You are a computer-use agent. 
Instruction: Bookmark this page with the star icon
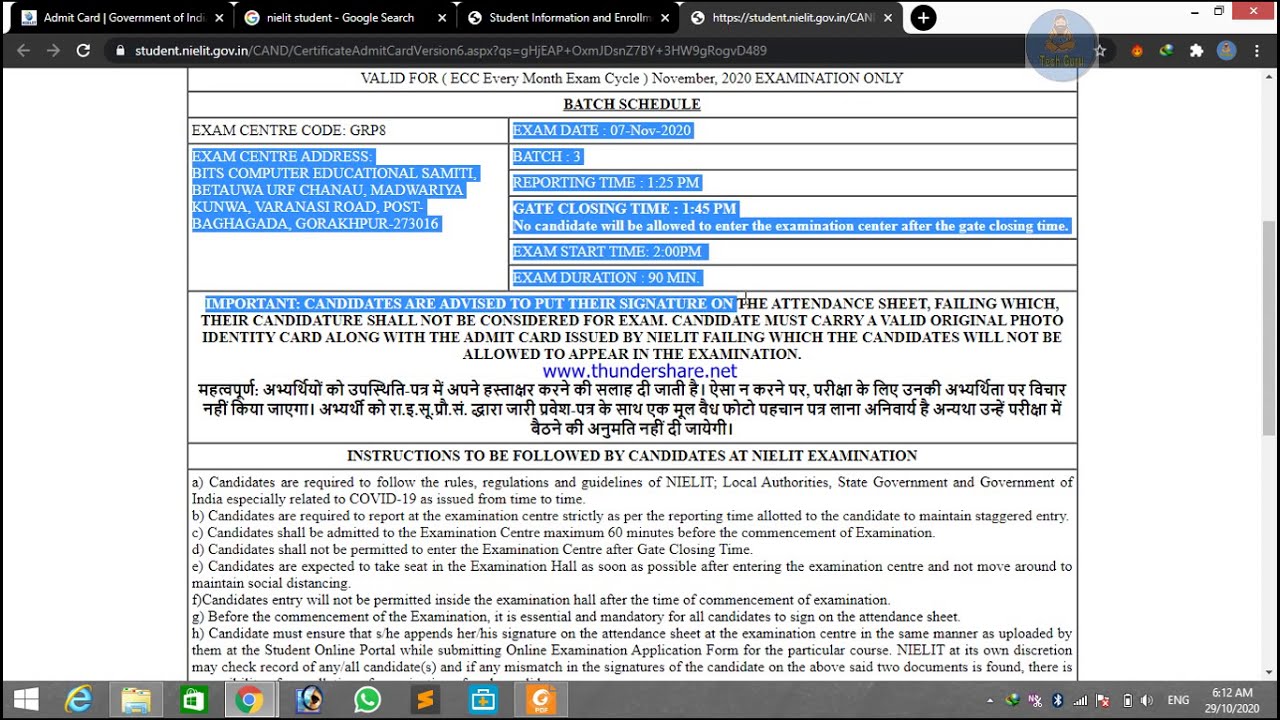click(x=1100, y=50)
